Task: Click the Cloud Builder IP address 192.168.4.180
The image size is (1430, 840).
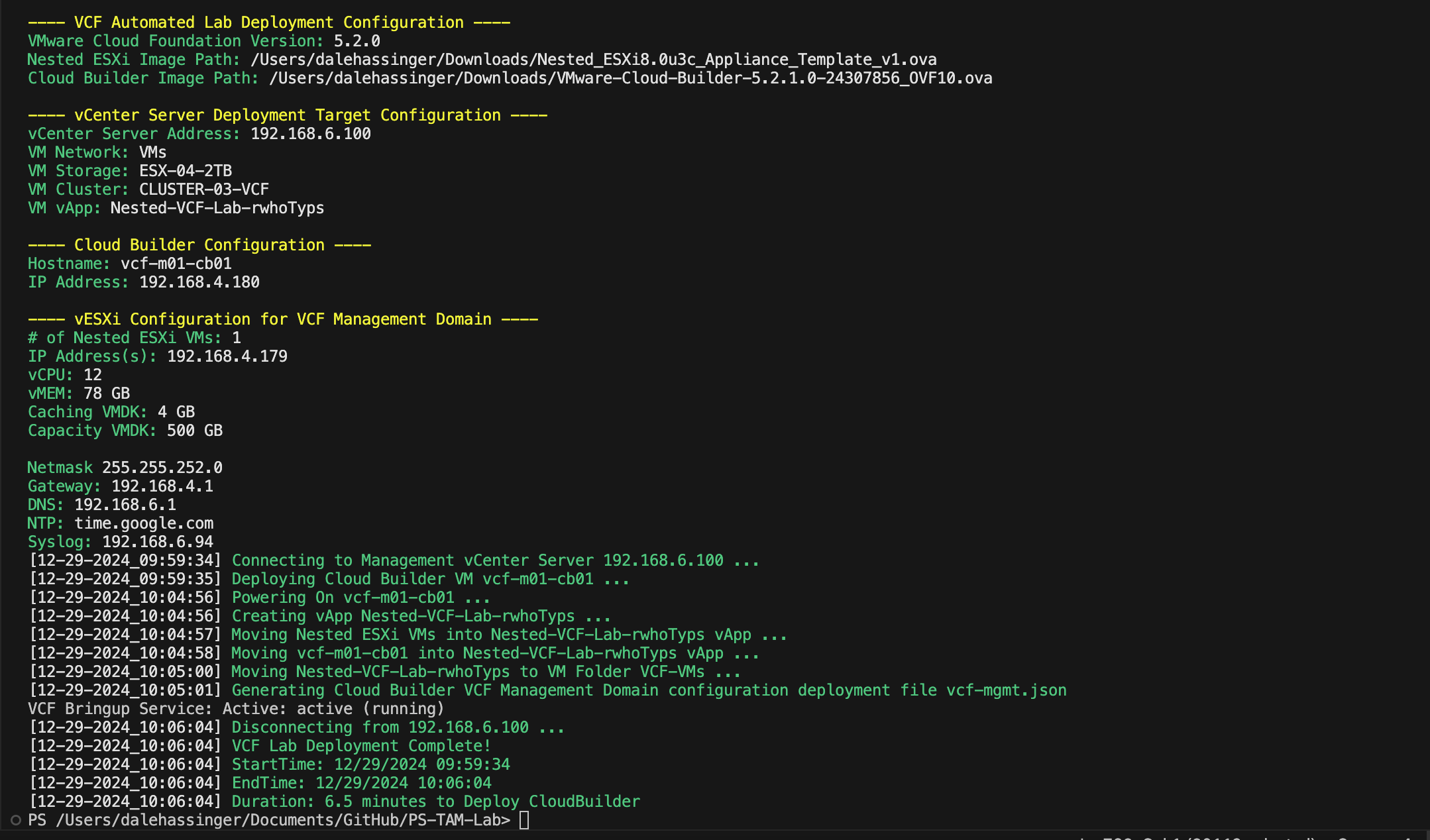Action: [199, 282]
